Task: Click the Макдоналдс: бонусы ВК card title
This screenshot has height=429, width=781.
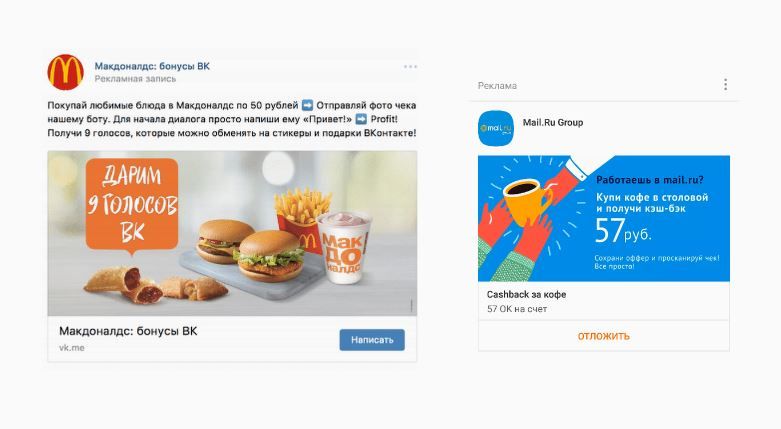Action: click(128, 331)
